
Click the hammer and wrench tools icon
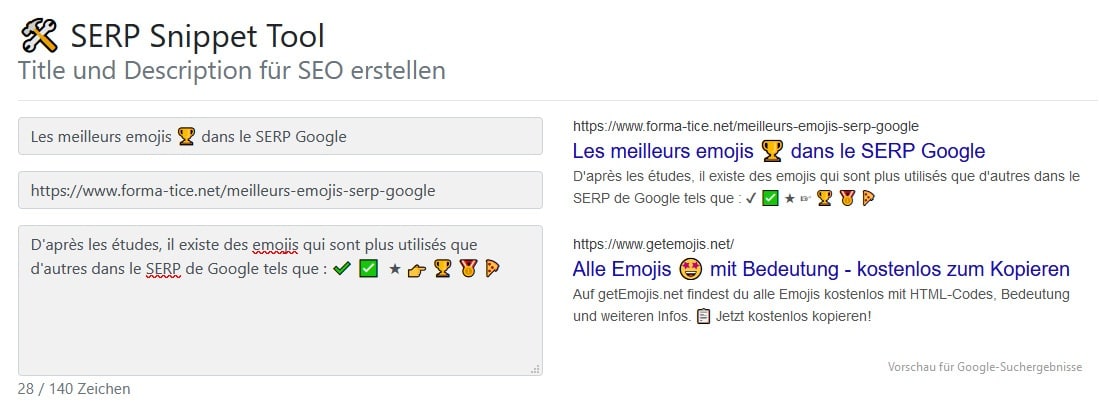[x=39, y=36]
